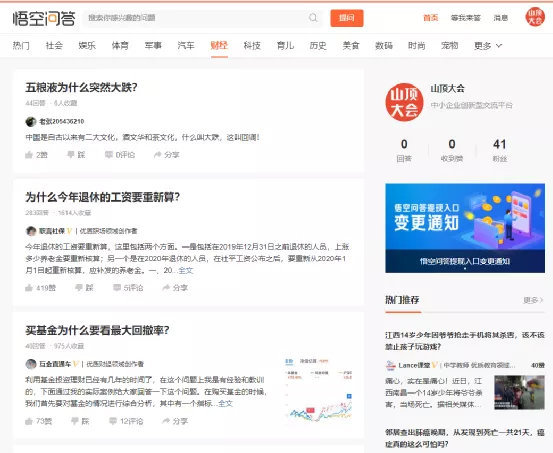
Task: Like the 退休工资 answer with thumbs-up
Action: click(41, 288)
